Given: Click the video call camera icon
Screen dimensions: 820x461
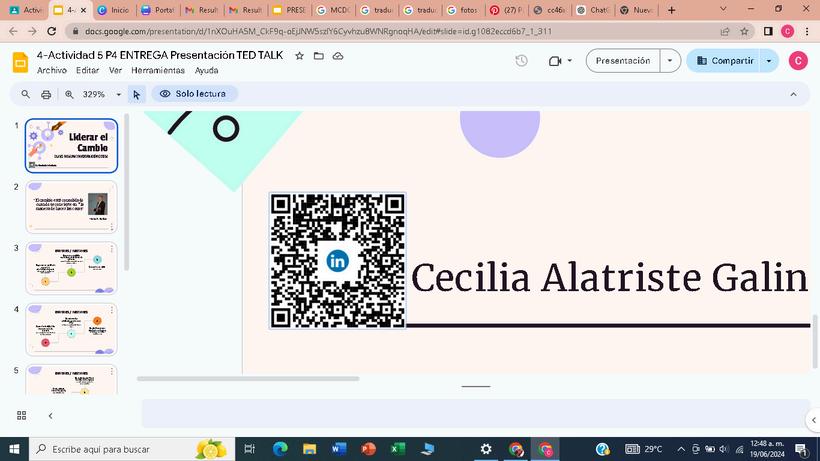Looking at the screenshot, I should point(555,61).
